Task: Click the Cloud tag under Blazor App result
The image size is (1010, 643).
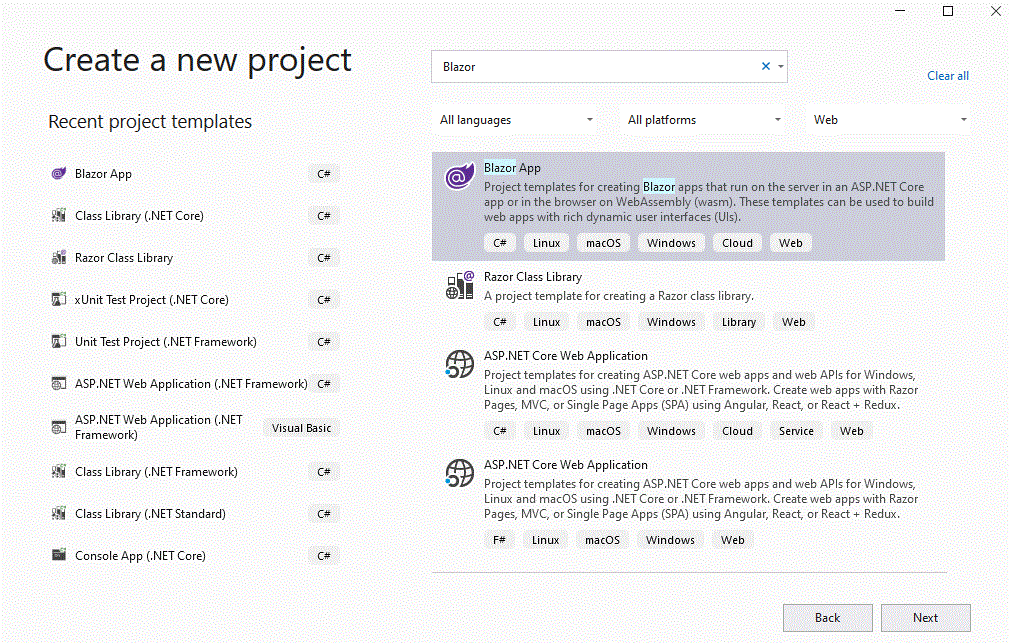Action: pyautogui.click(x=738, y=243)
